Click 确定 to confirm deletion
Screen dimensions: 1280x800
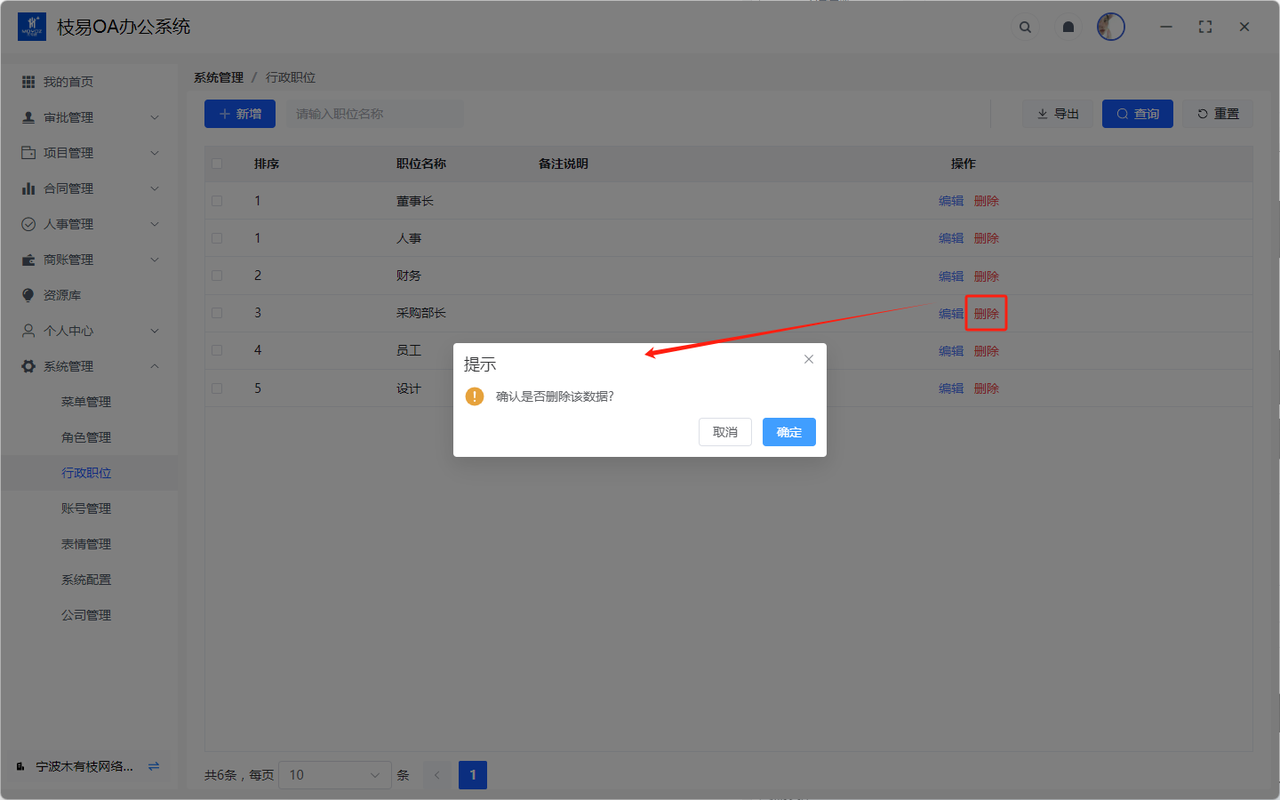tap(789, 432)
